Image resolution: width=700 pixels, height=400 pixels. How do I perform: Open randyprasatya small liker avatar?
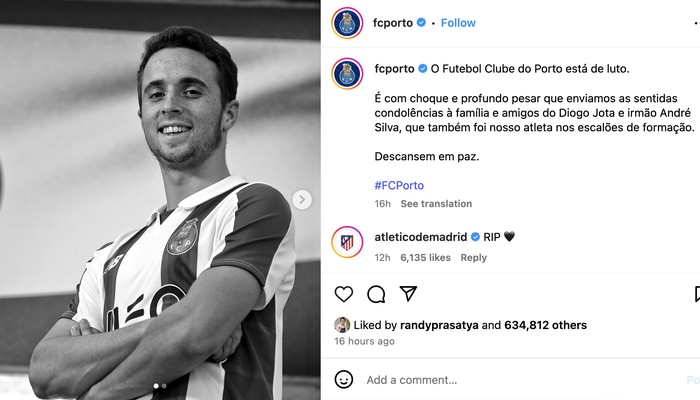click(342, 325)
